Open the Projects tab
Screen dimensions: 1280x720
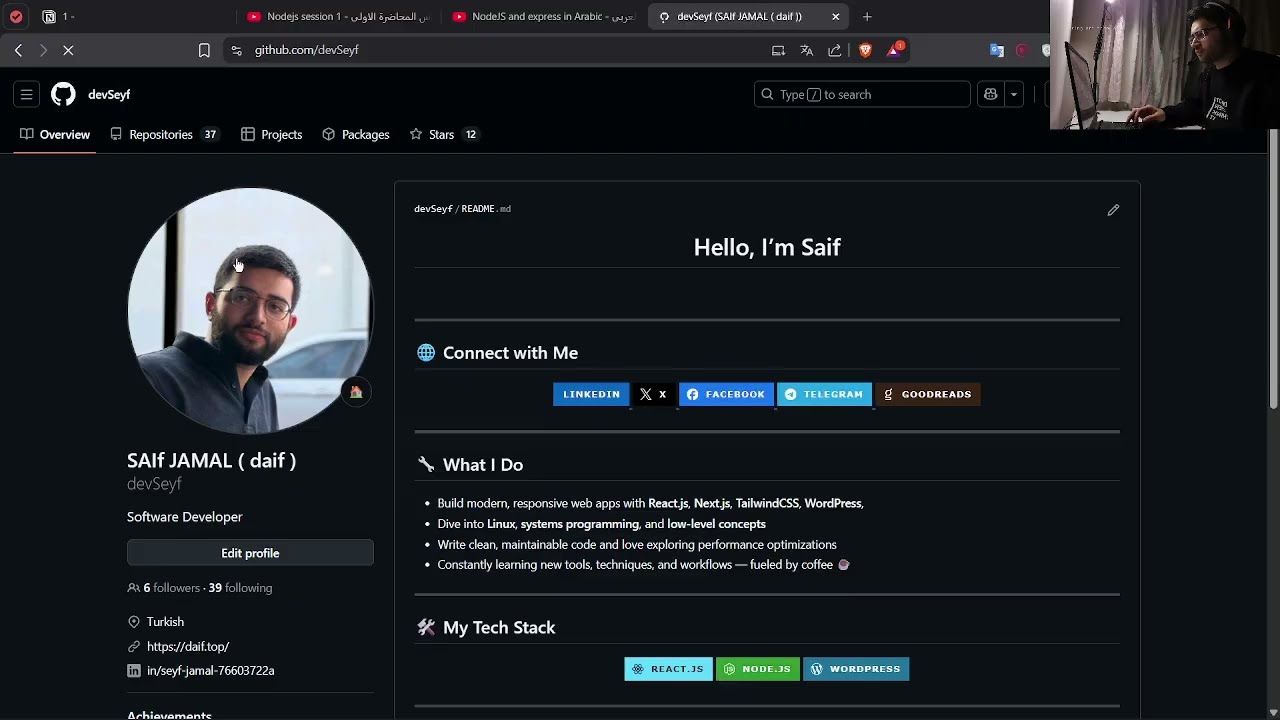272,134
